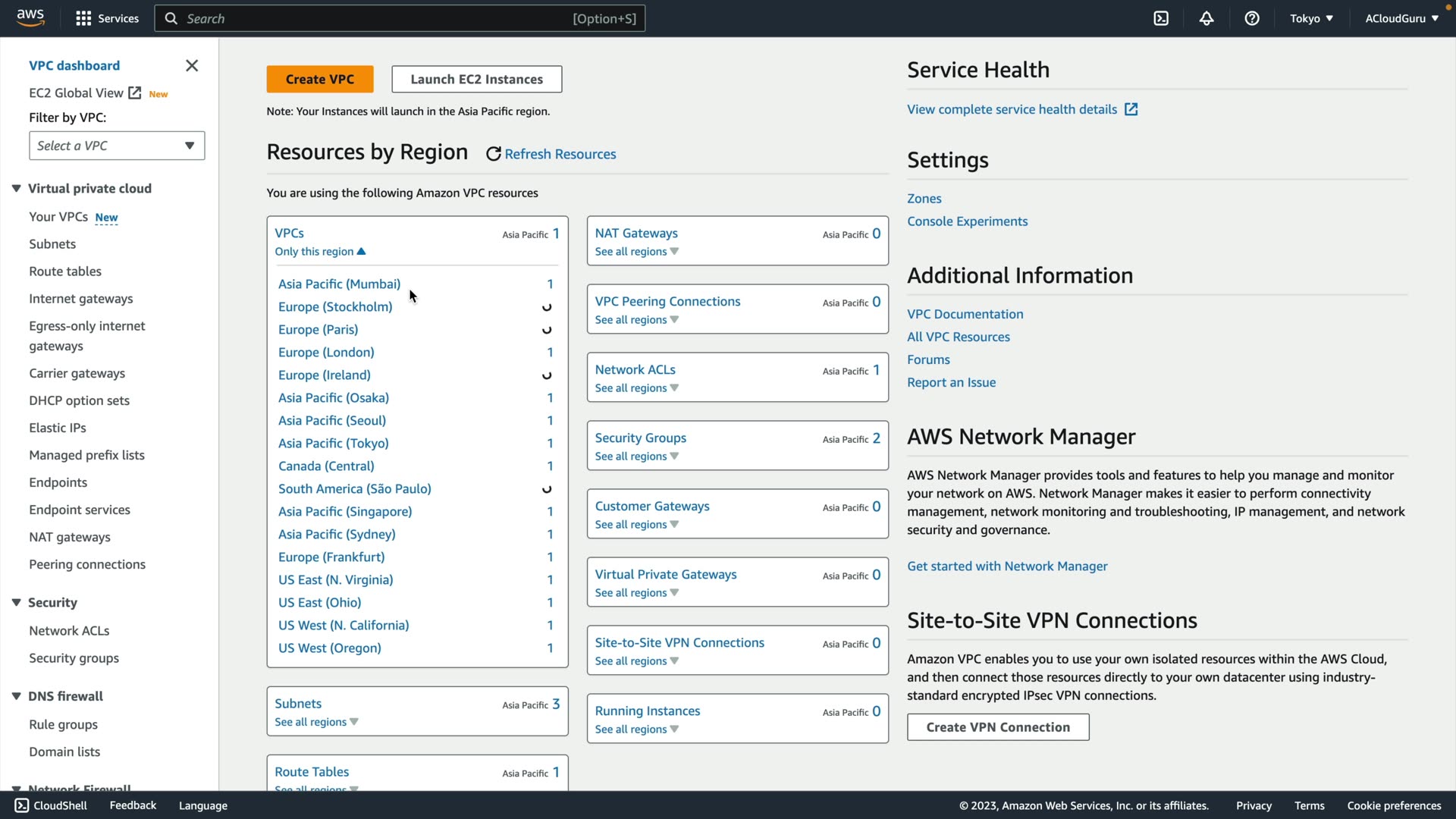Click the AWS logo home icon
Viewport: 1456px width, 819px height.
tap(30, 17)
